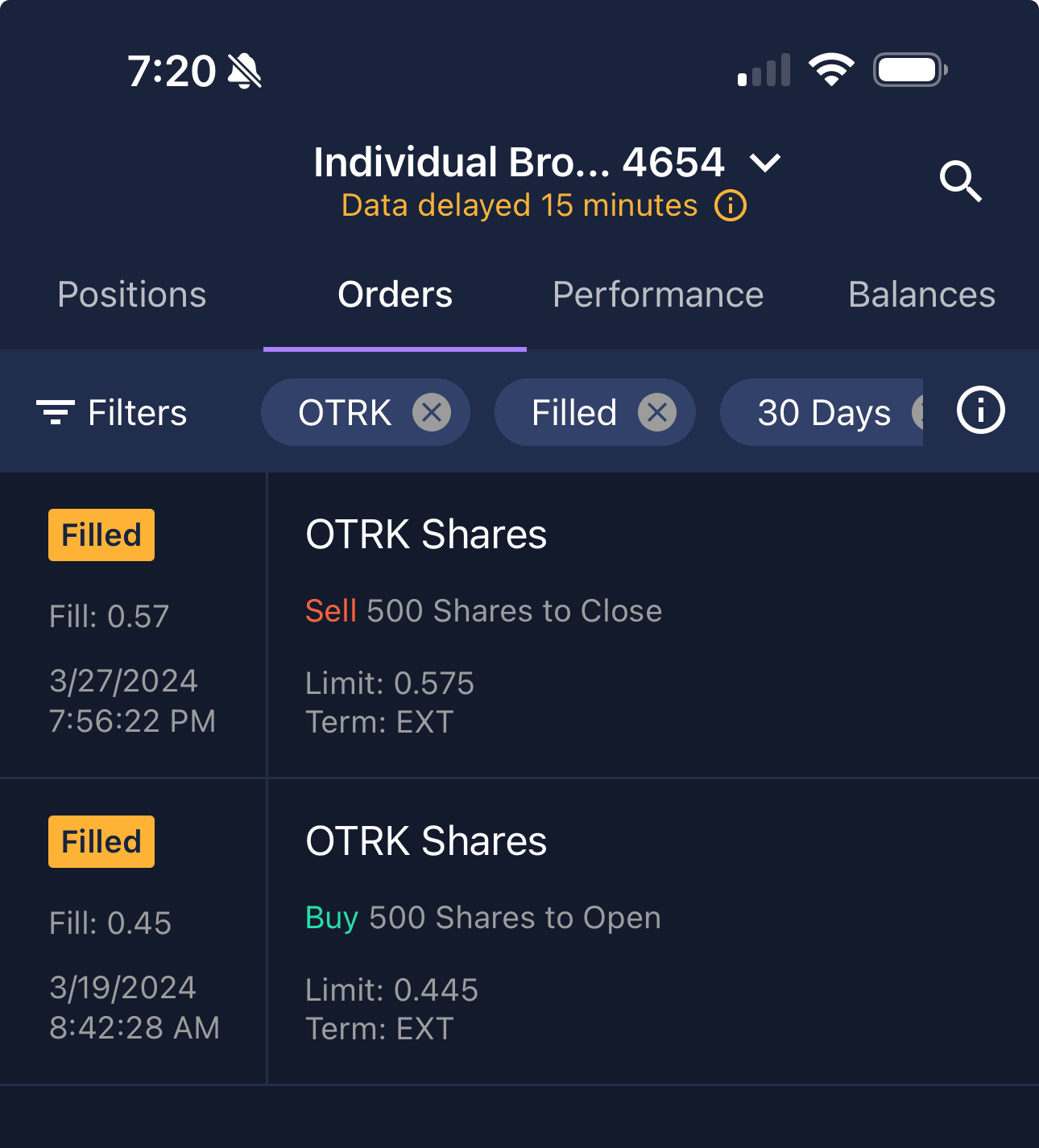Tap the Filled badge on 3/27/2024 order
The width and height of the screenshot is (1039, 1148).
pos(101,535)
